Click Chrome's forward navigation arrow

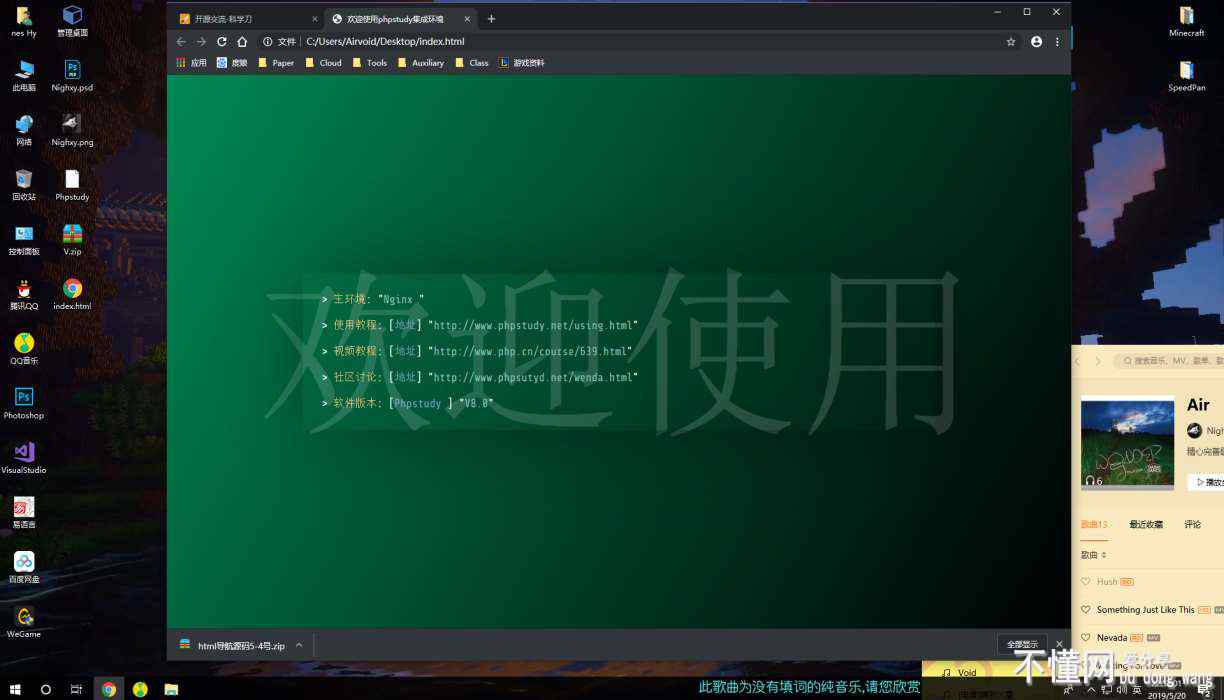click(201, 42)
